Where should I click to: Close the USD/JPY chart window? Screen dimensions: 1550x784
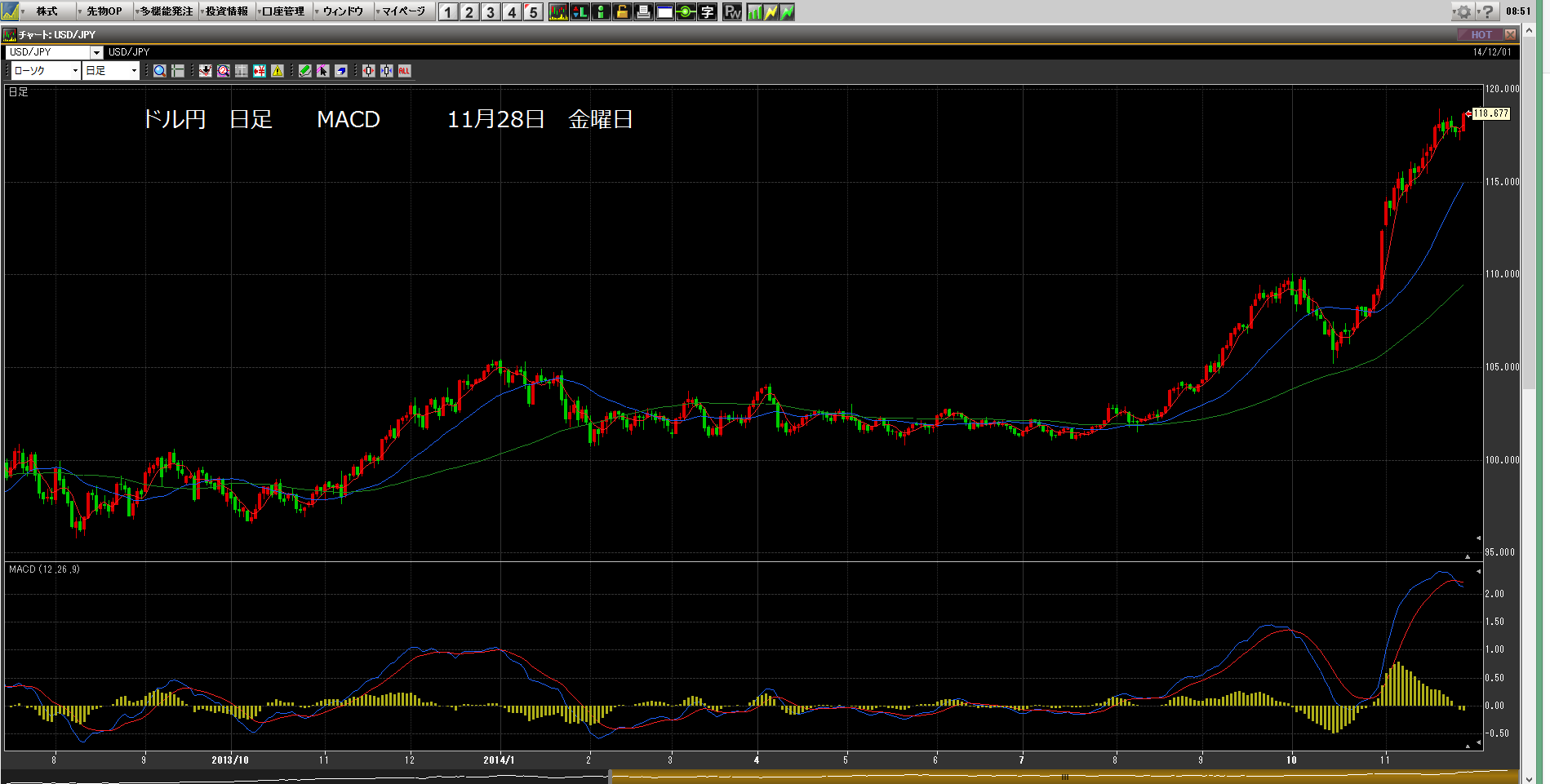[x=1510, y=34]
